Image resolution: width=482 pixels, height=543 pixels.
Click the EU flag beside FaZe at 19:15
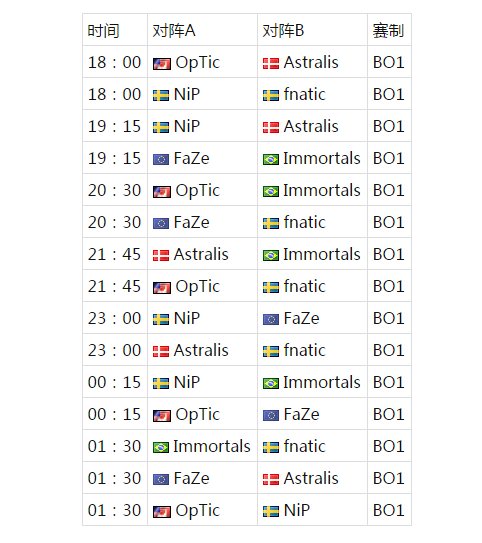coord(161,159)
